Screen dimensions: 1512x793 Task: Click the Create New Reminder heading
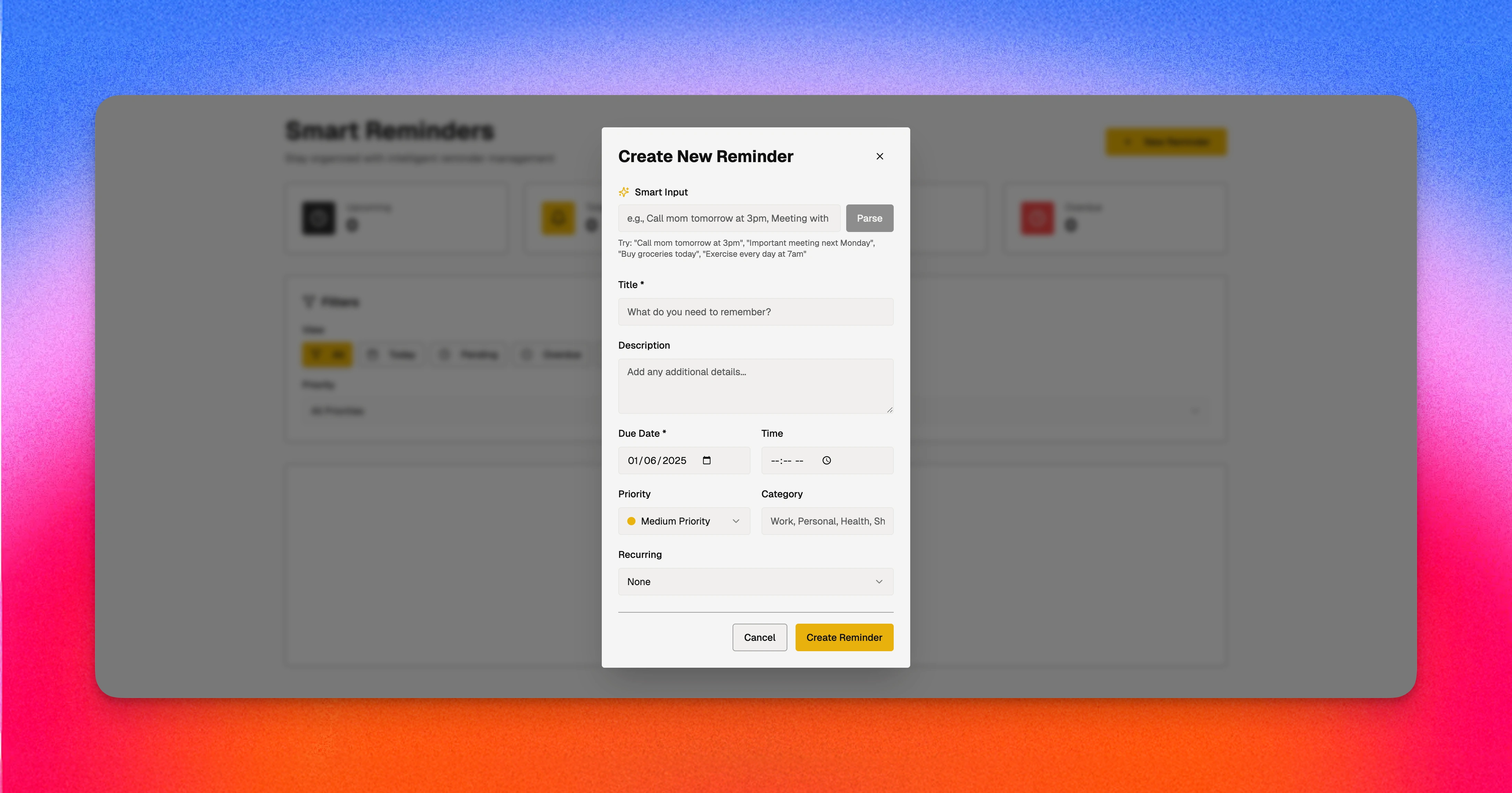coord(705,156)
